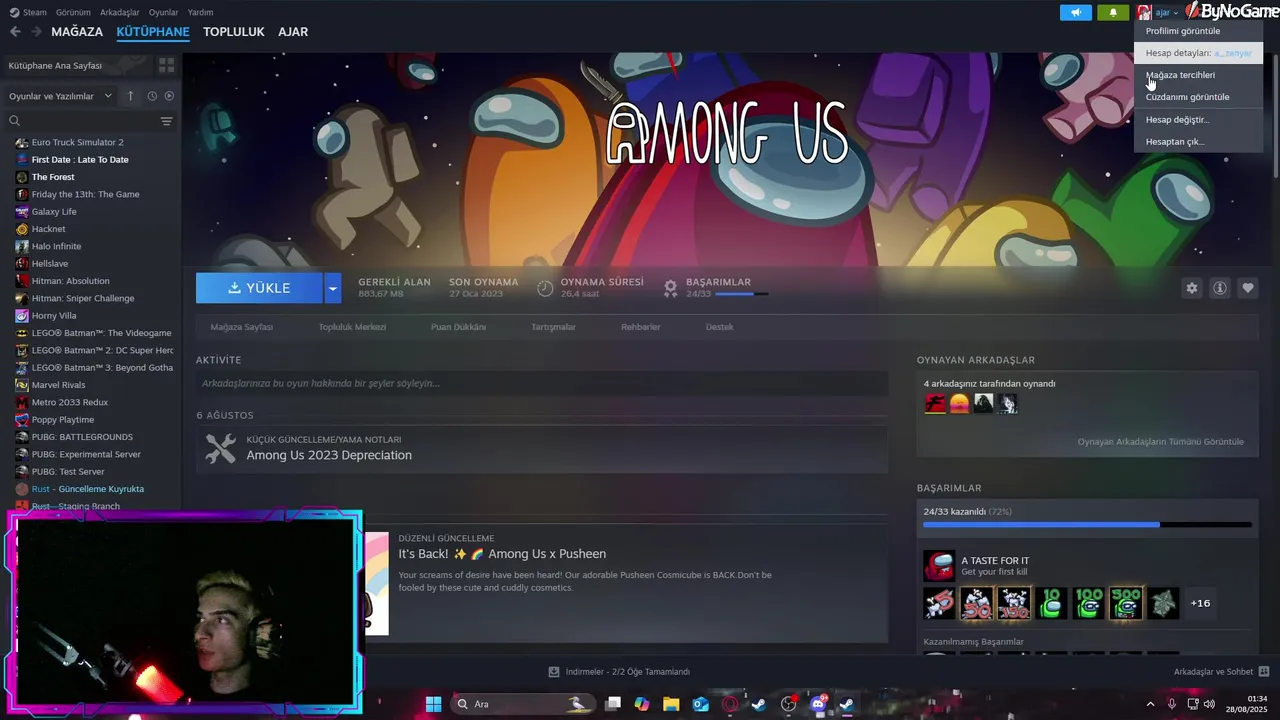Open the Yardım menu

200,12
